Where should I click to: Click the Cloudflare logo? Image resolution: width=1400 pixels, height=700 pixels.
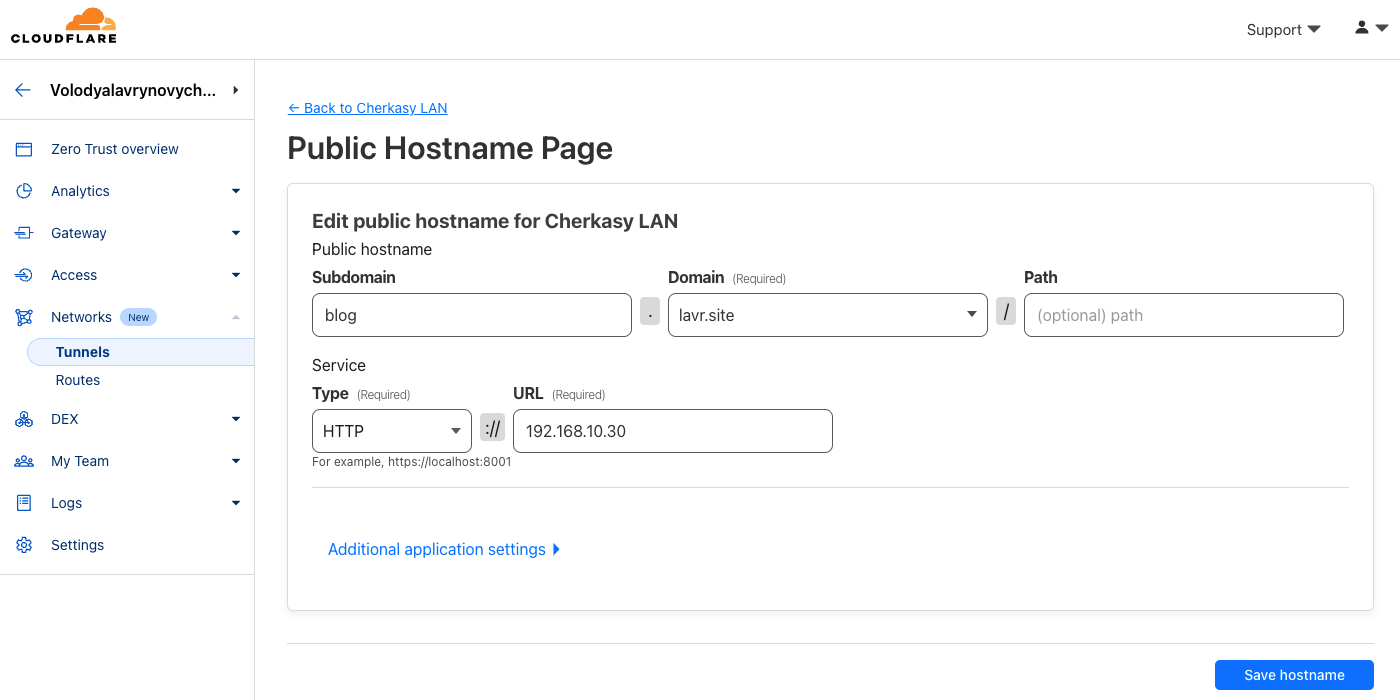pyautogui.click(x=64, y=27)
